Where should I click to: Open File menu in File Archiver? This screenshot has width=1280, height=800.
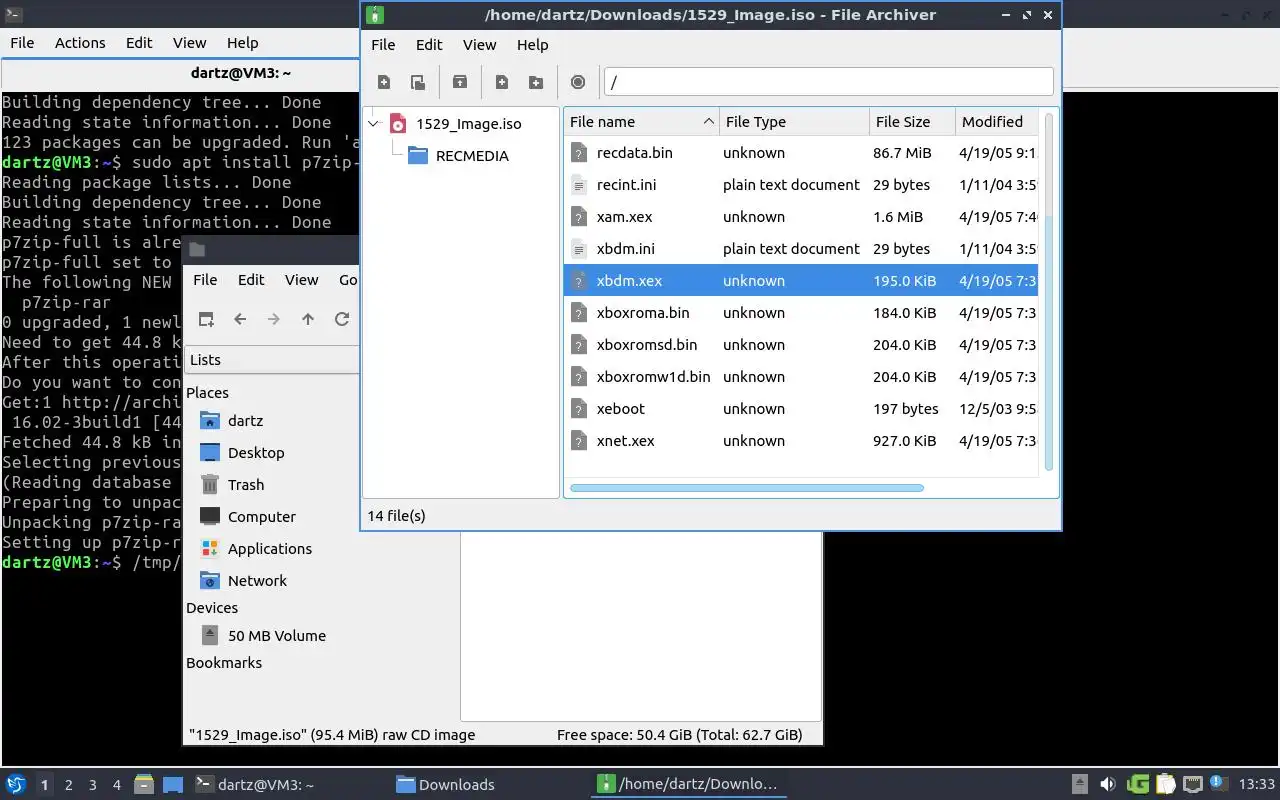(x=383, y=44)
